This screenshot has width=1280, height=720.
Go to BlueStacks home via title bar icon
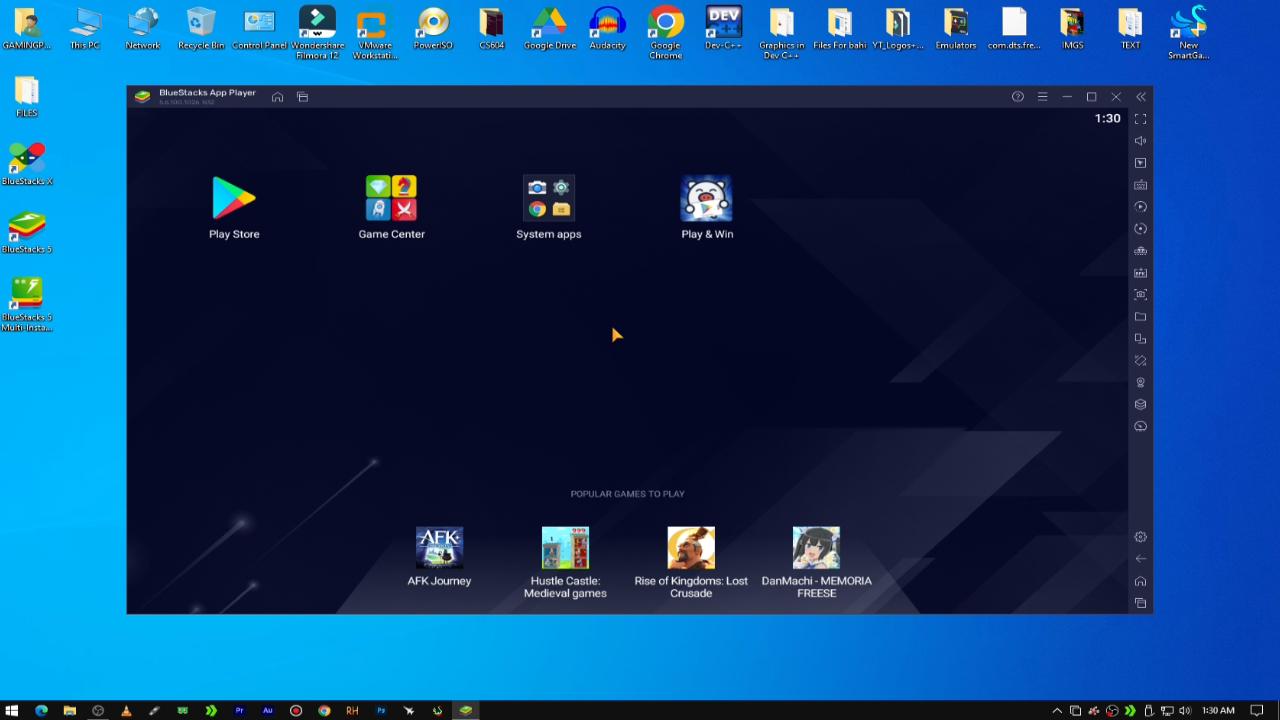point(277,97)
